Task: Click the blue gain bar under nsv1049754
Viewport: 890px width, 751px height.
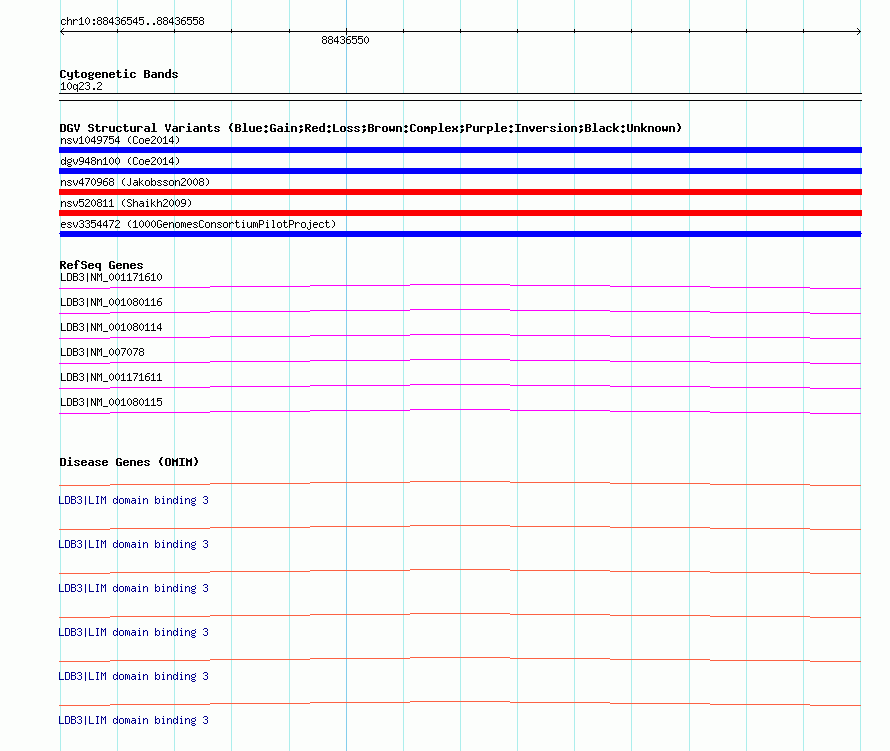Action: (x=460, y=150)
